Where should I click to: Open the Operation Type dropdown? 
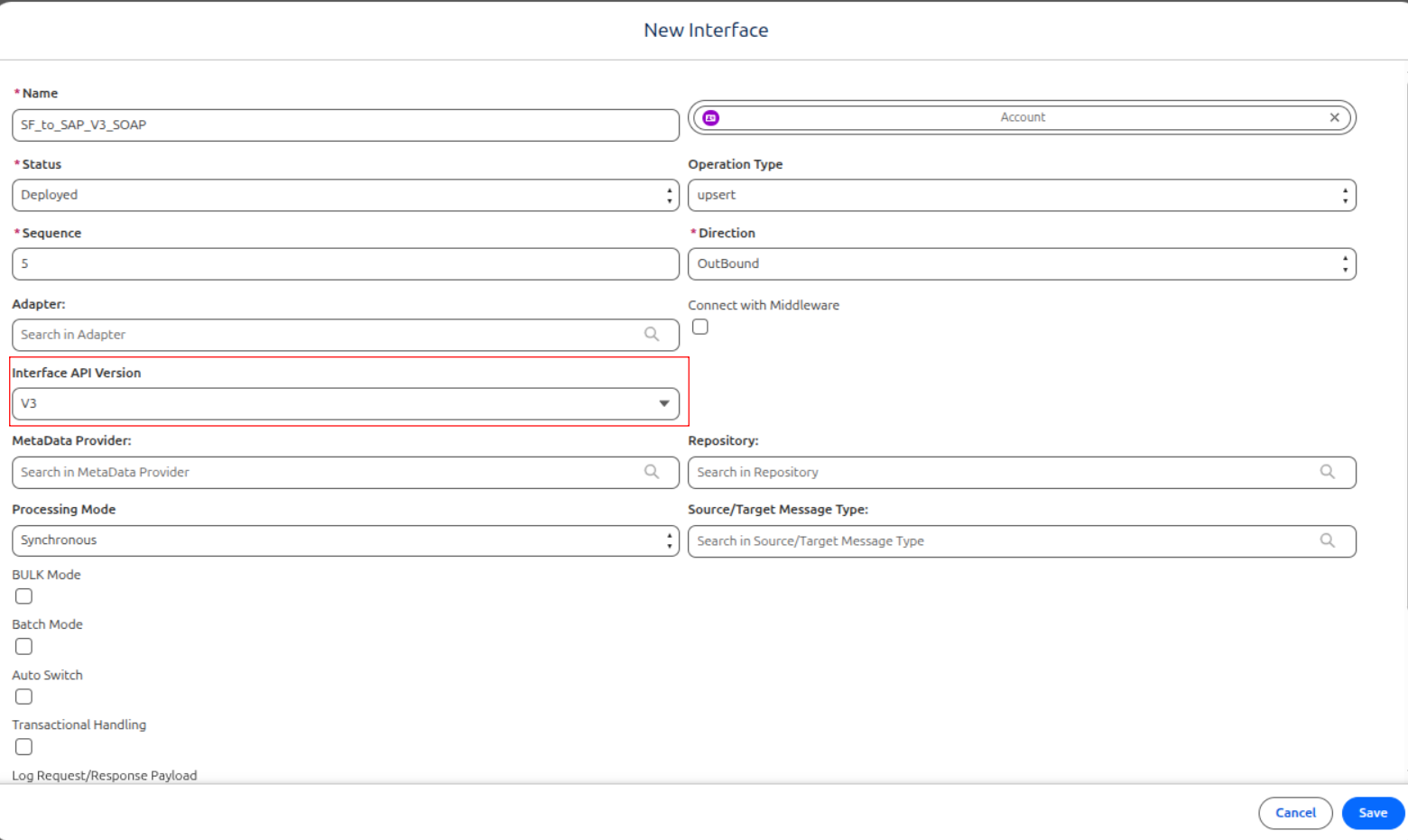tap(1022, 195)
